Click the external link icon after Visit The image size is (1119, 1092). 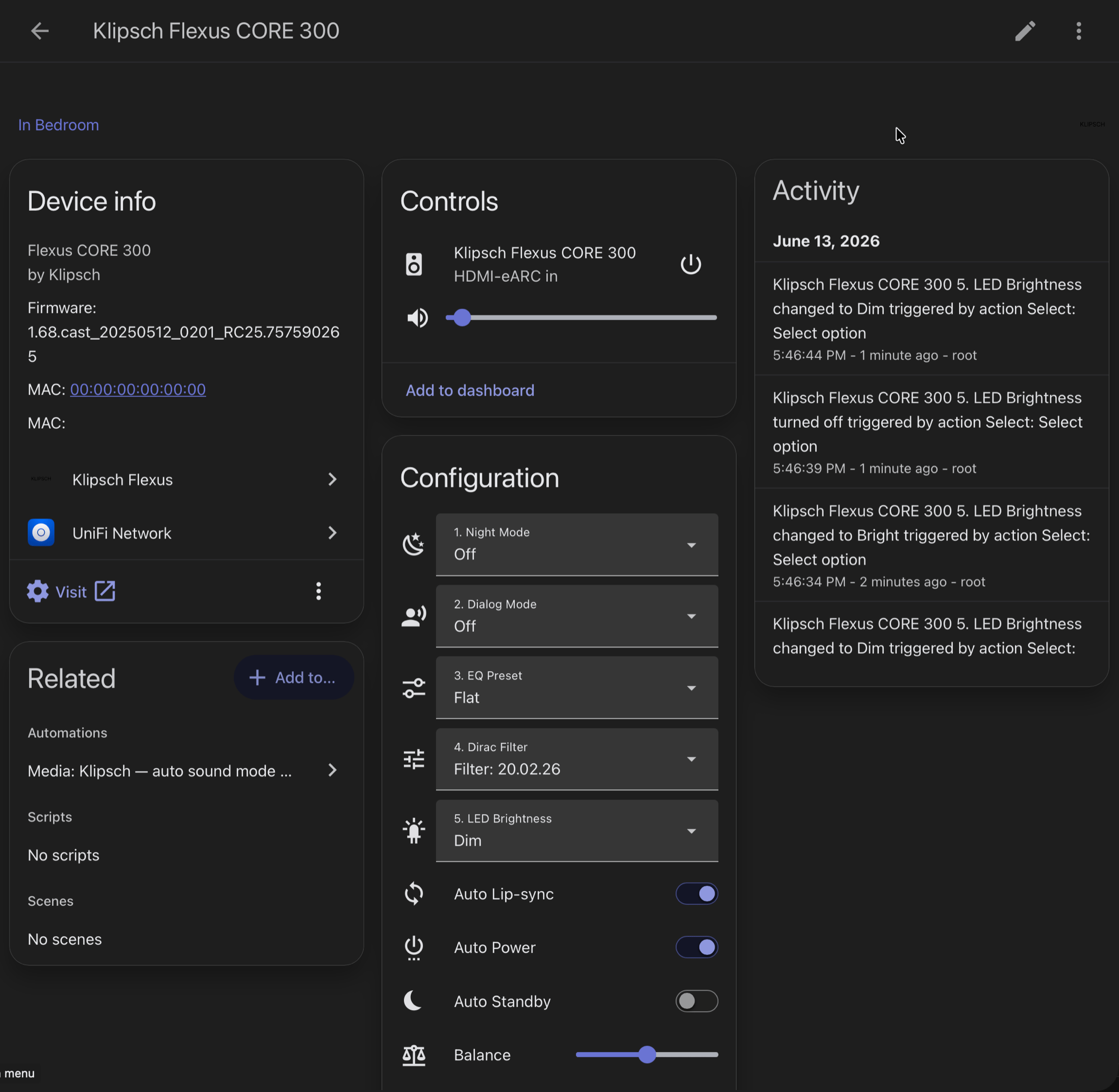click(105, 591)
